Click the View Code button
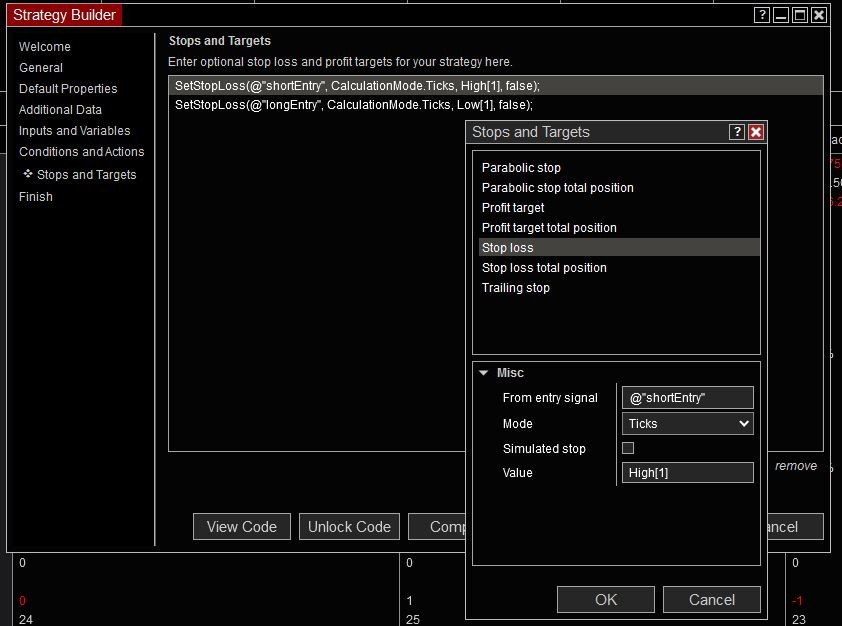 [242, 527]
